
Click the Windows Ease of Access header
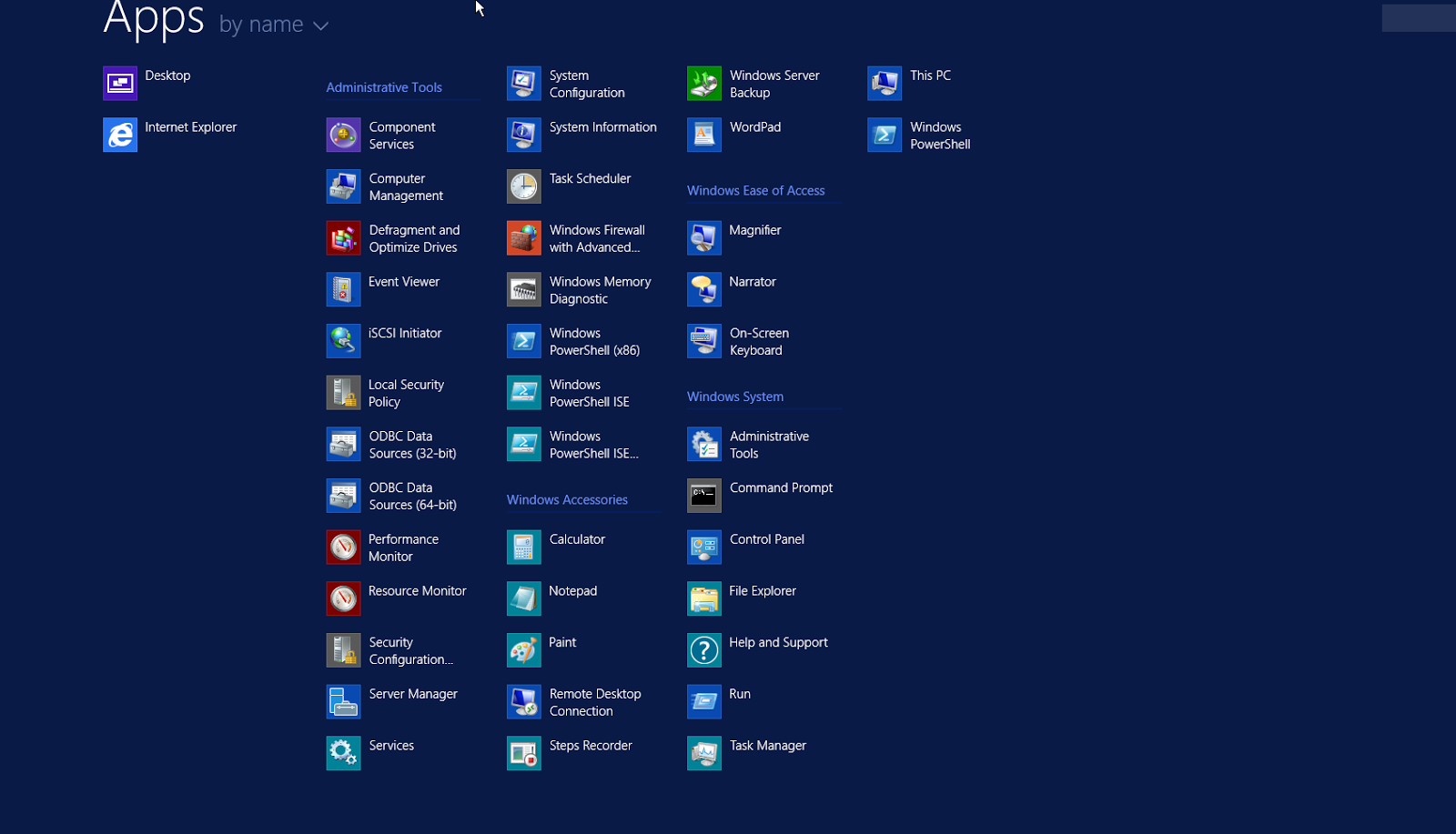point(756,191)
